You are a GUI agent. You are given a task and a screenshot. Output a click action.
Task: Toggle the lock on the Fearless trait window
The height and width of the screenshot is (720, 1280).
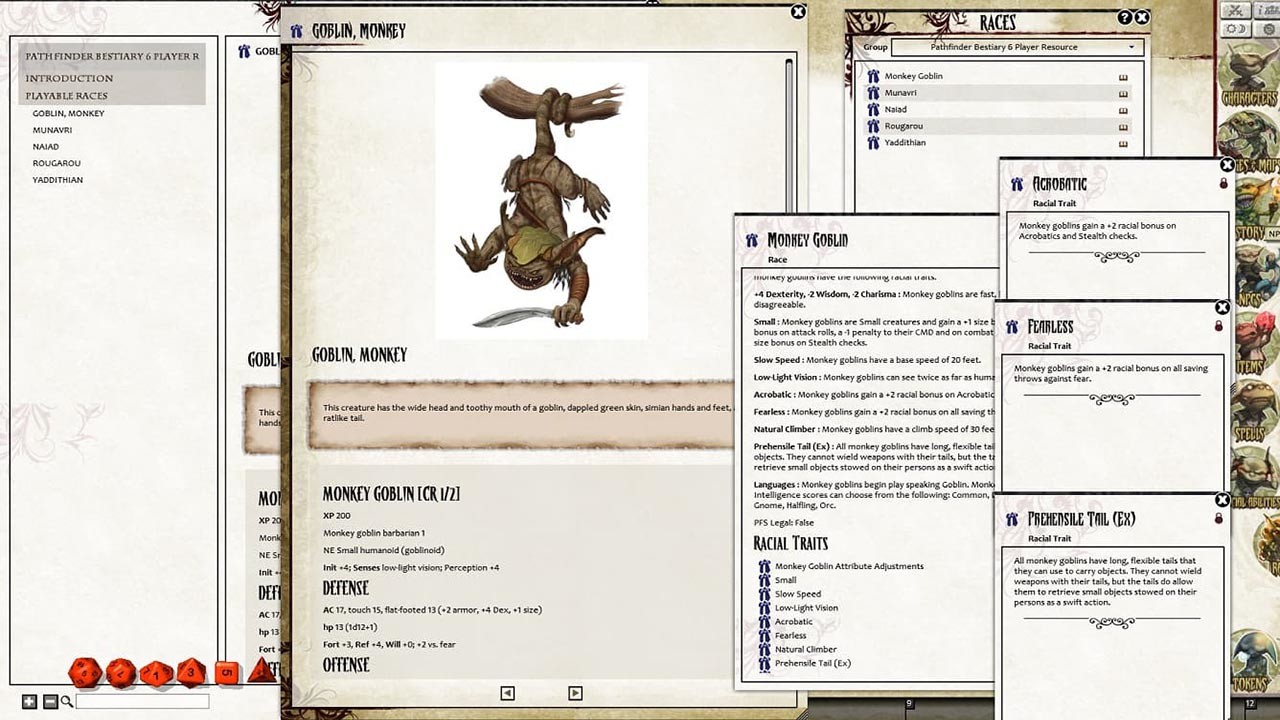point(1219,325)
